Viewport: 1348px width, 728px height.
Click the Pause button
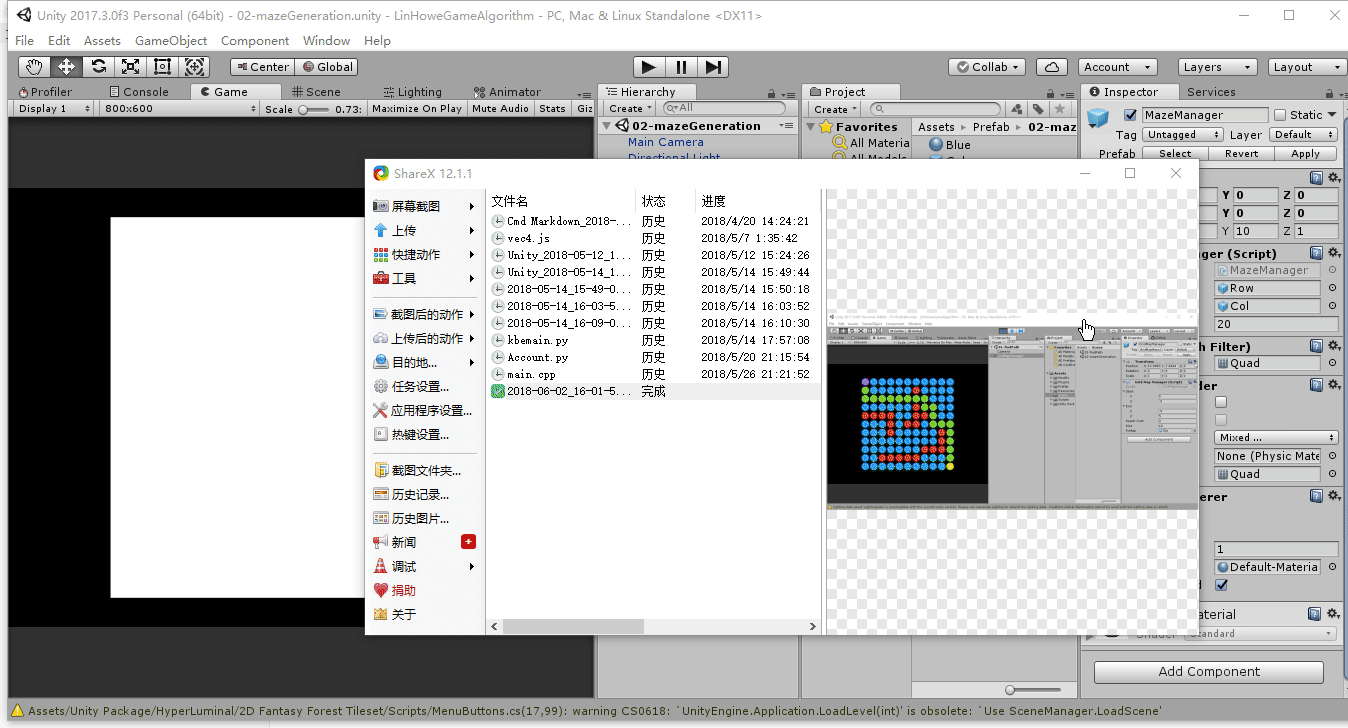[x=681, y=67]
